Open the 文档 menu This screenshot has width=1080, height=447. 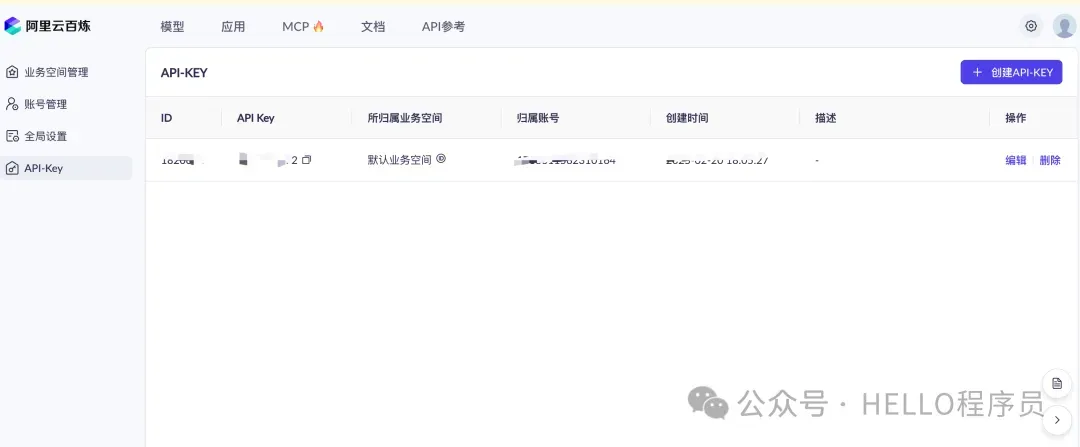click(x=373, y=27)
